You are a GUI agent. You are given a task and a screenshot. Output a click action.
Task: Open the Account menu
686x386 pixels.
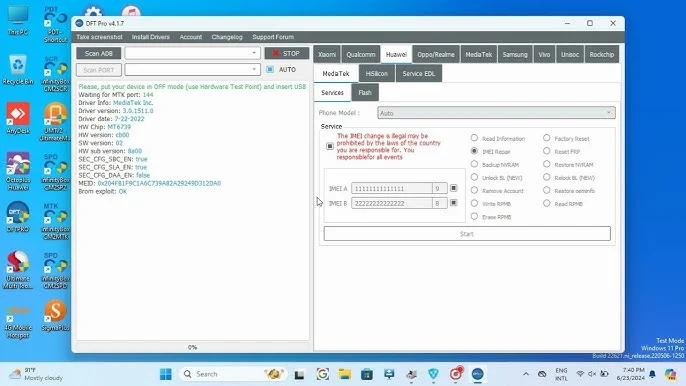tap(191, 37)
